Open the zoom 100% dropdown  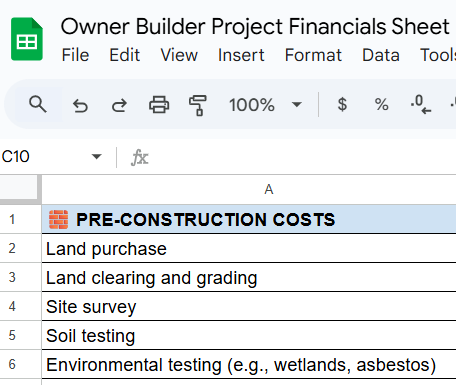coord(265,105)
